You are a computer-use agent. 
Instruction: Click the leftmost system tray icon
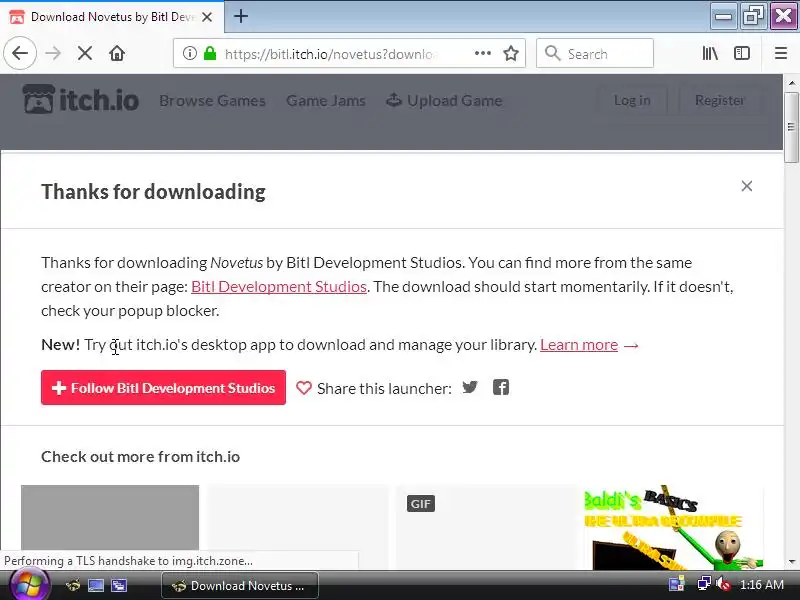click(677, 583)
